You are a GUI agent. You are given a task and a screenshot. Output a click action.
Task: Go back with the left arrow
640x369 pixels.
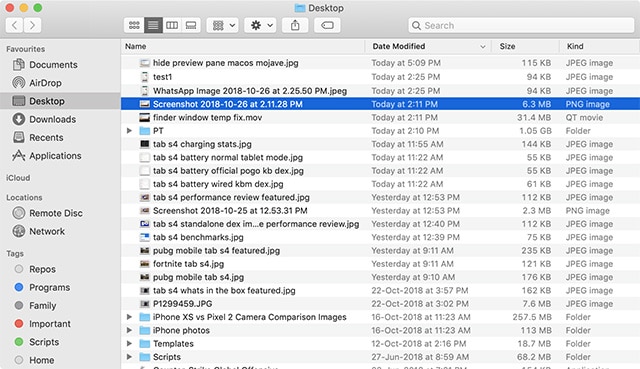tap(15, 25)
